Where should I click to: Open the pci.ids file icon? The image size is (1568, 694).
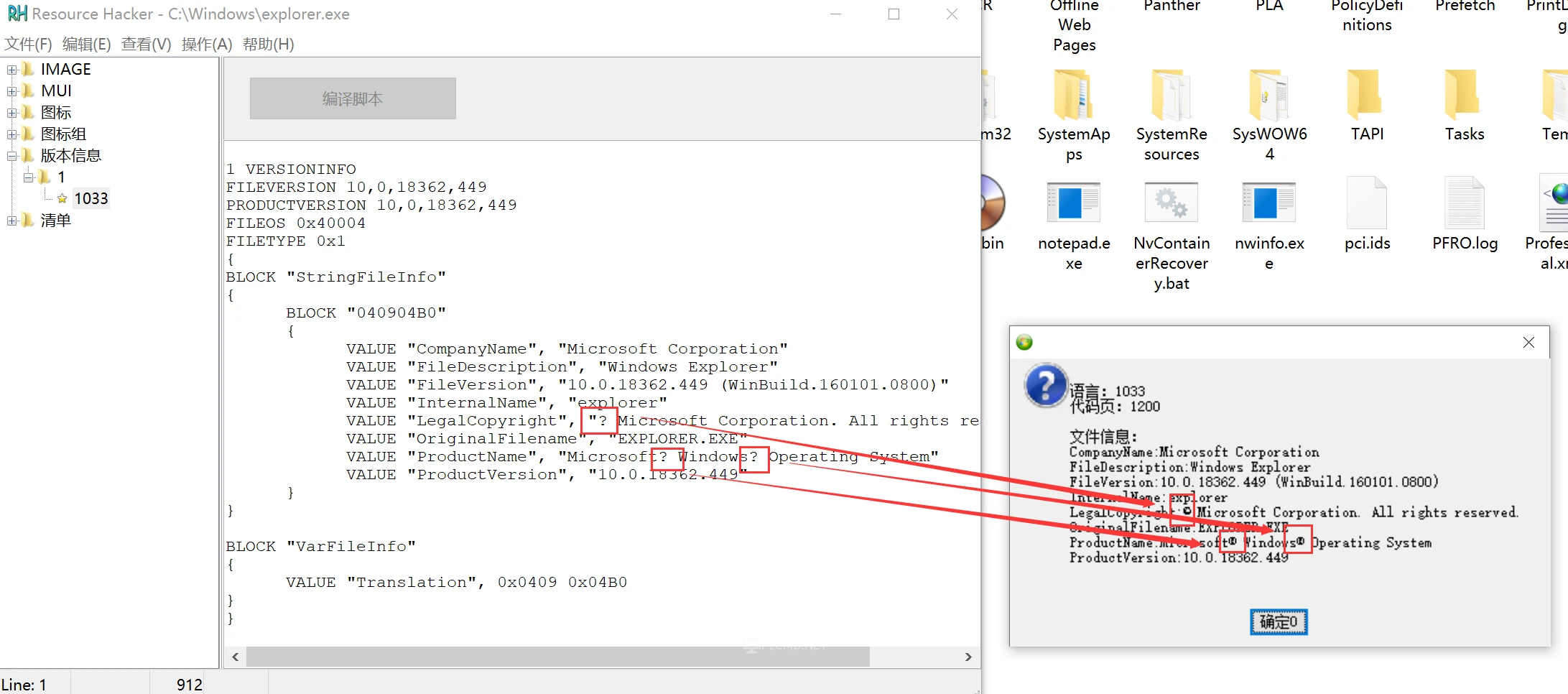[1366, 203]
